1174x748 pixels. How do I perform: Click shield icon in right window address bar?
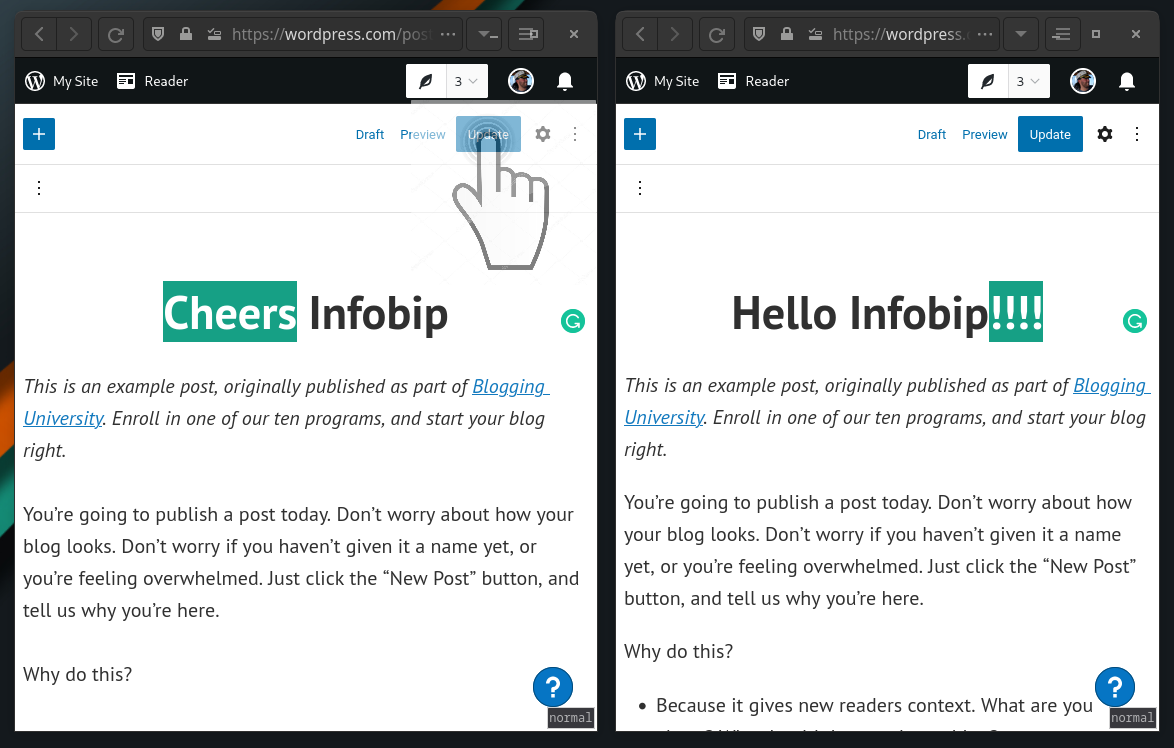(x=759, y=34)
